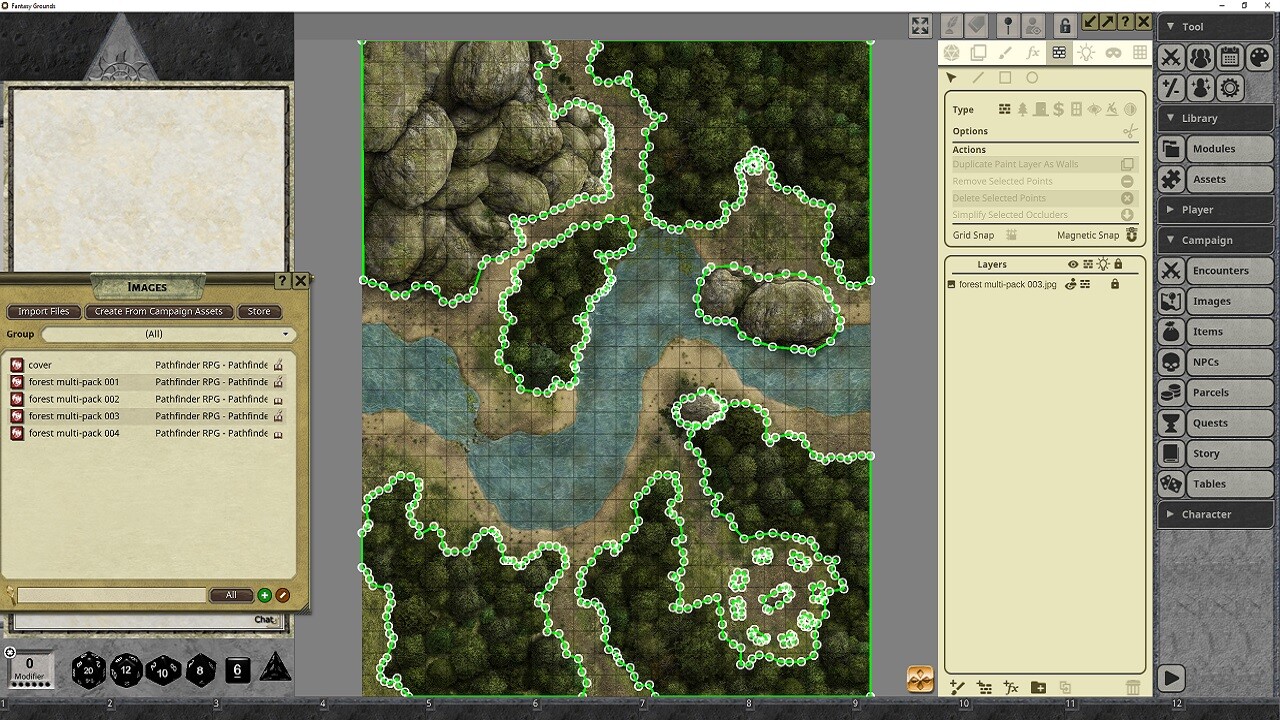This screenshot has height=720, width=1280.
Task: Choose the Tree occluder type
Action: coord(1022,109)
